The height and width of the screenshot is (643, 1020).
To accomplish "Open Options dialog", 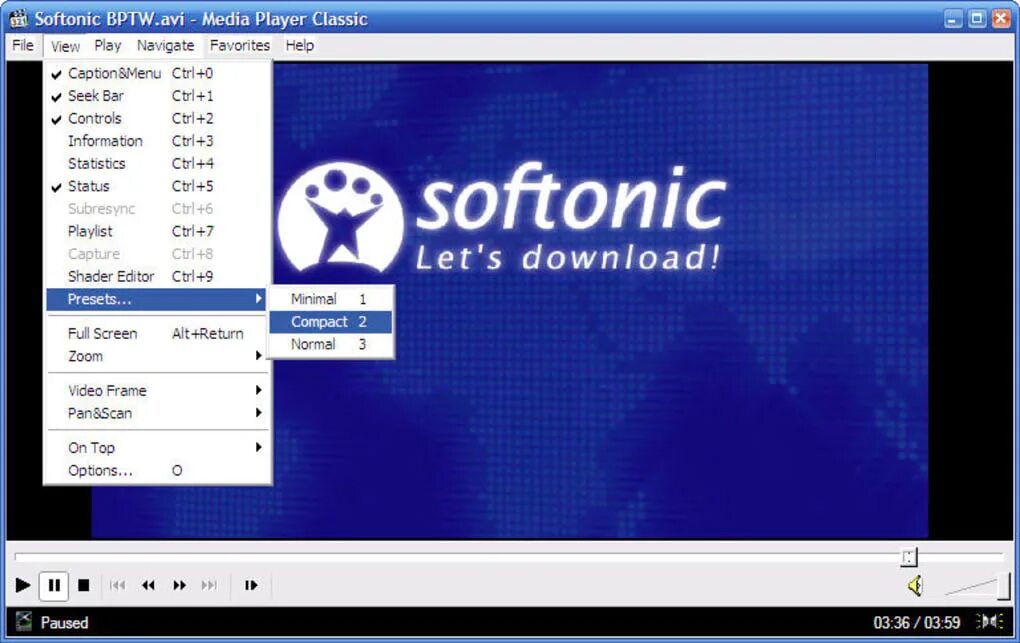I will [x=159, y=471].
